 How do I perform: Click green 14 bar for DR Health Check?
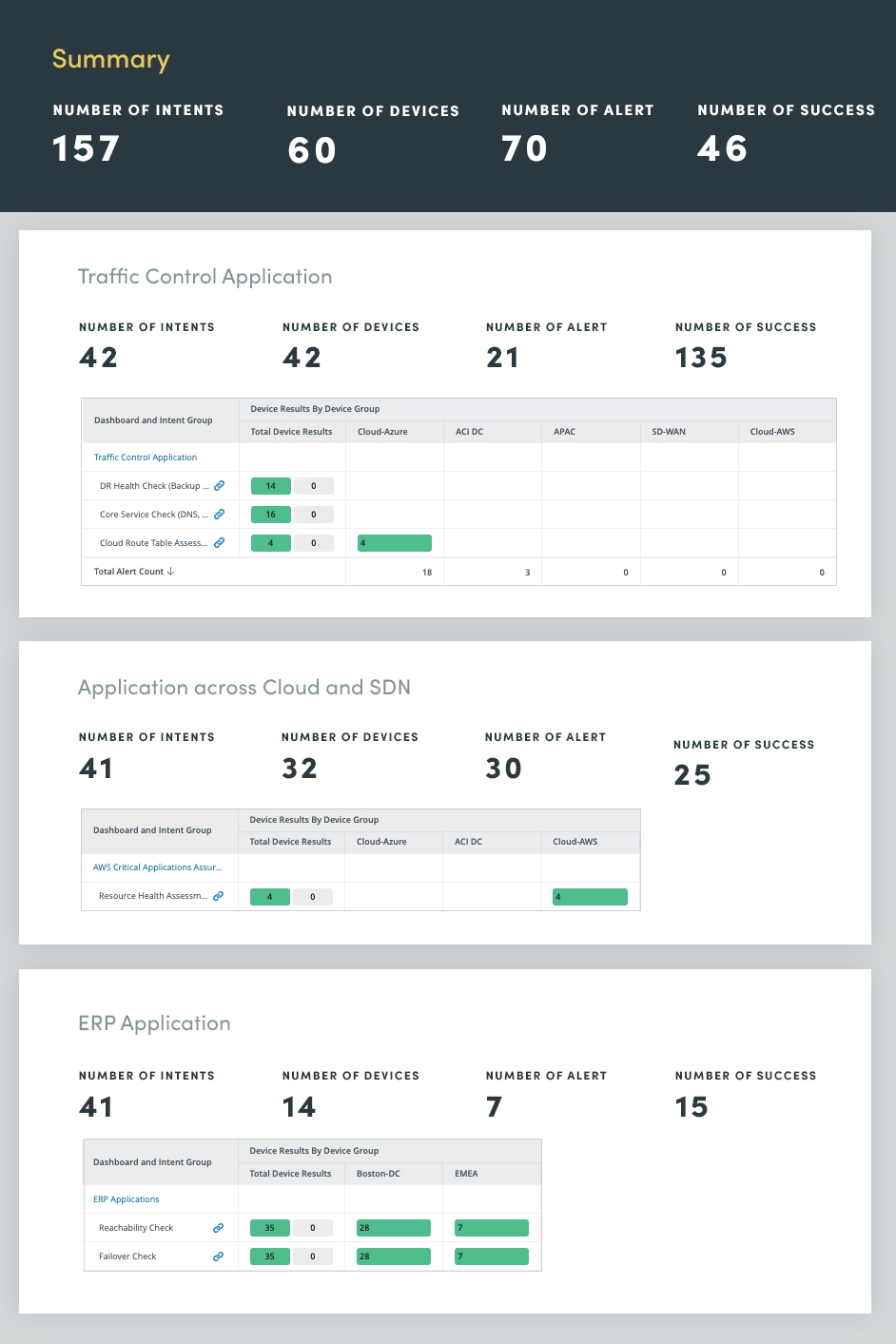pos(270,486)
